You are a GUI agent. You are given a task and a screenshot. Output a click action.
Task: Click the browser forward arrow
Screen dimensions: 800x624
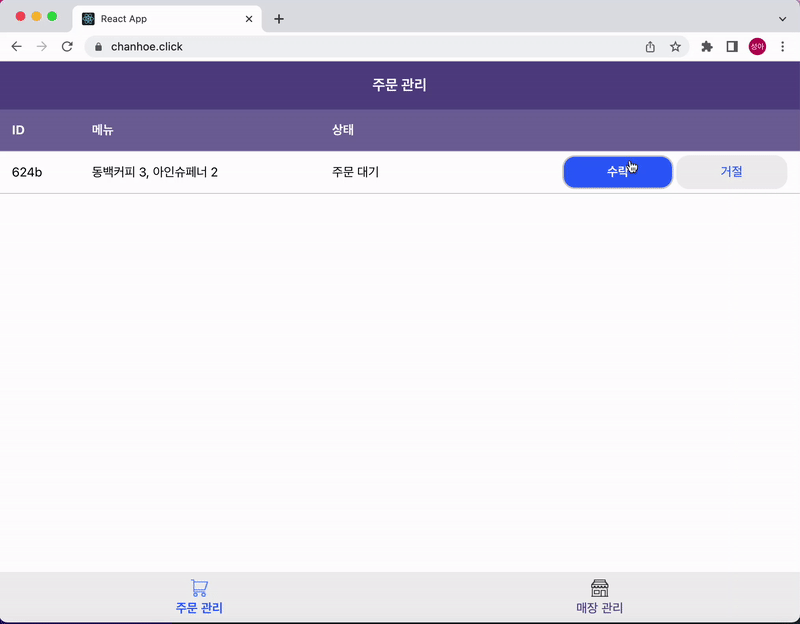pyautogui.click(x=42, y=46)
